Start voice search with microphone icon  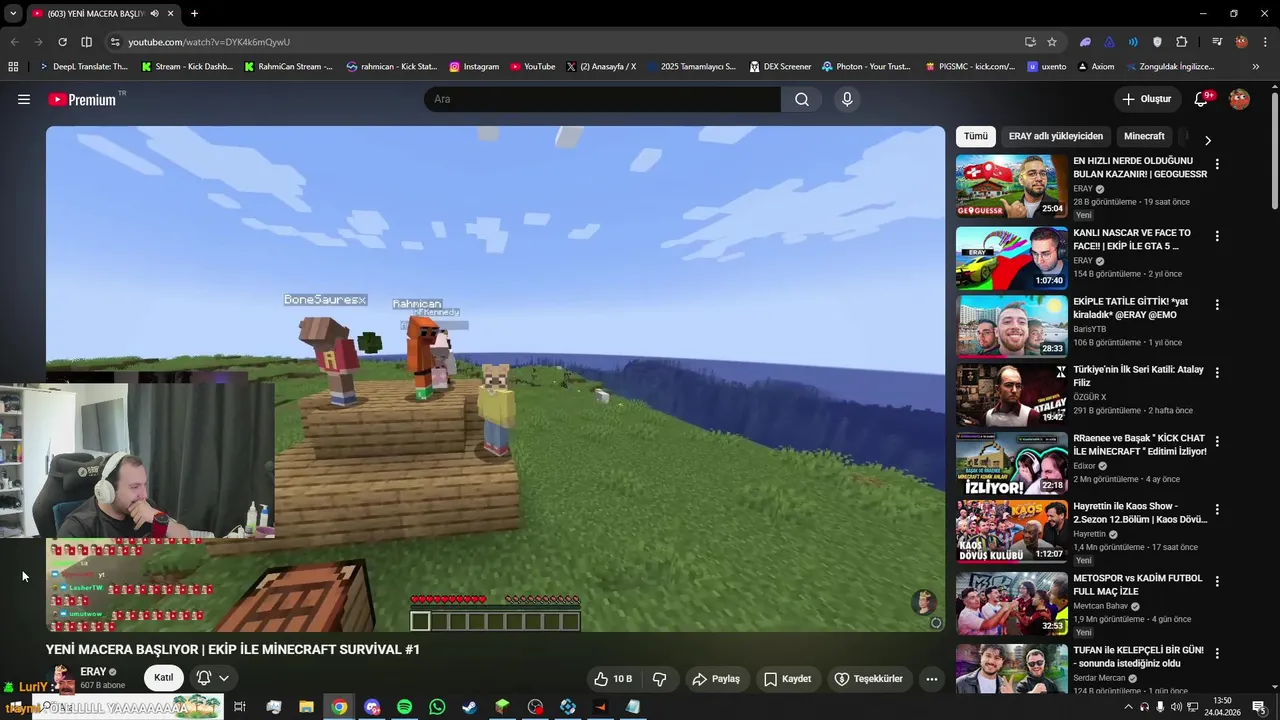click(x=847, y=99)
